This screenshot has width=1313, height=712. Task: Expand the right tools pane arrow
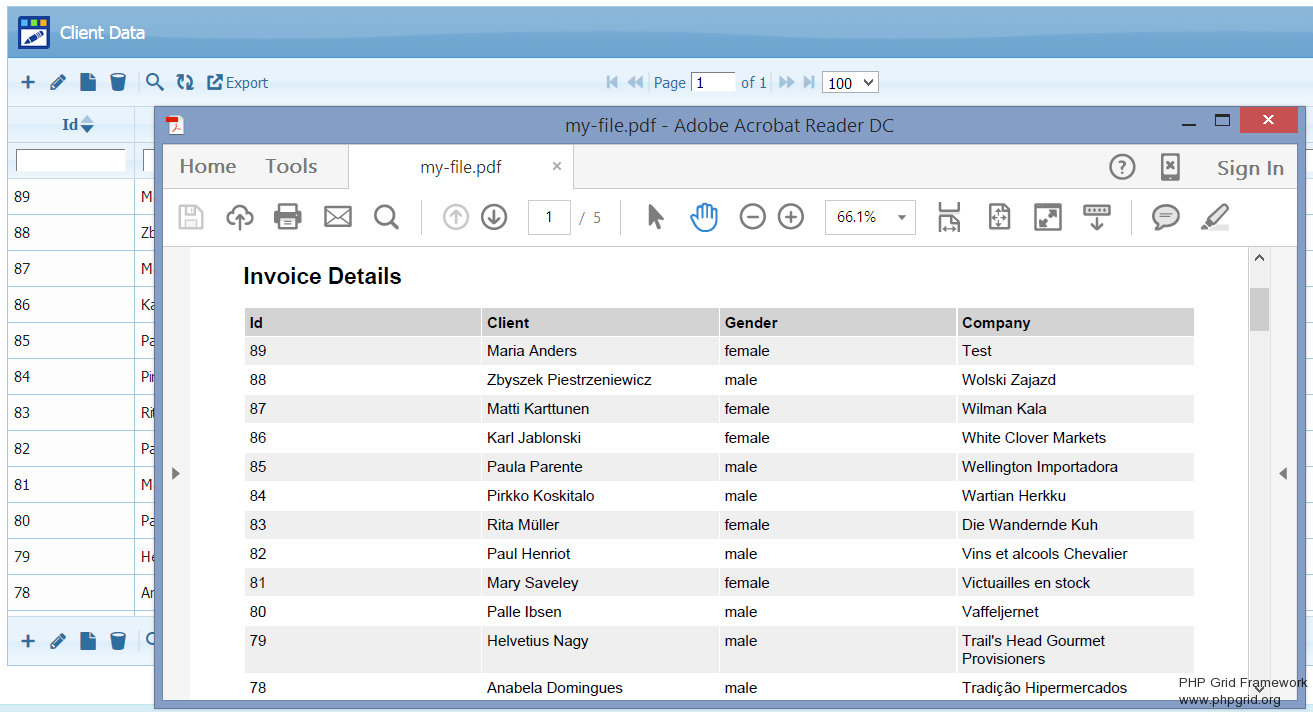pos(1282,473)
